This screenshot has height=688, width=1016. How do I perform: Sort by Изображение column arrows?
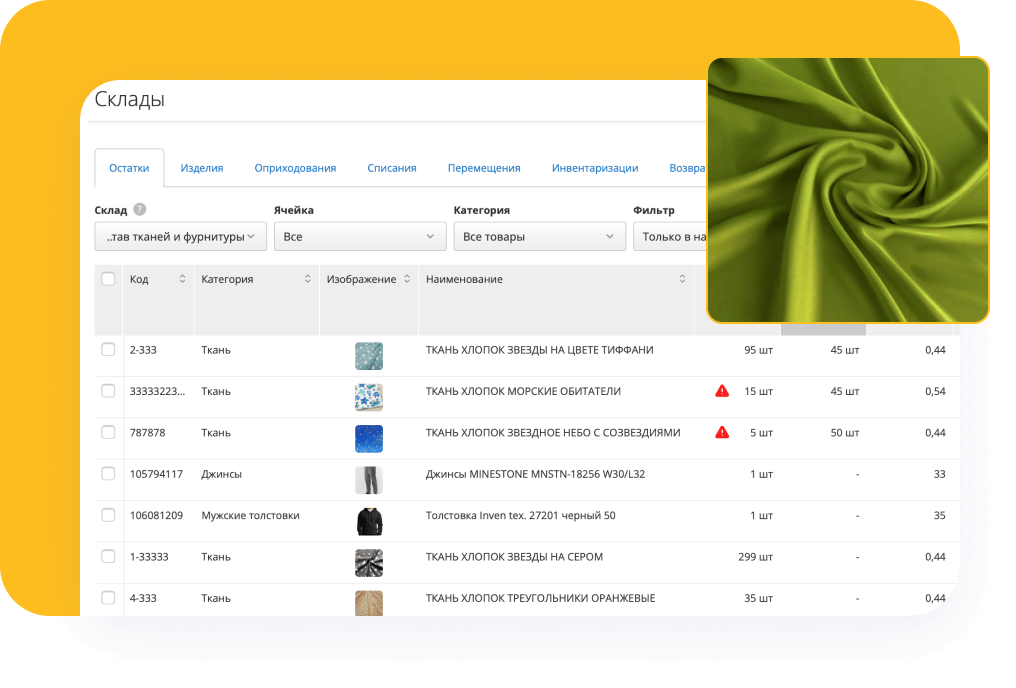(x=407, y=279)
